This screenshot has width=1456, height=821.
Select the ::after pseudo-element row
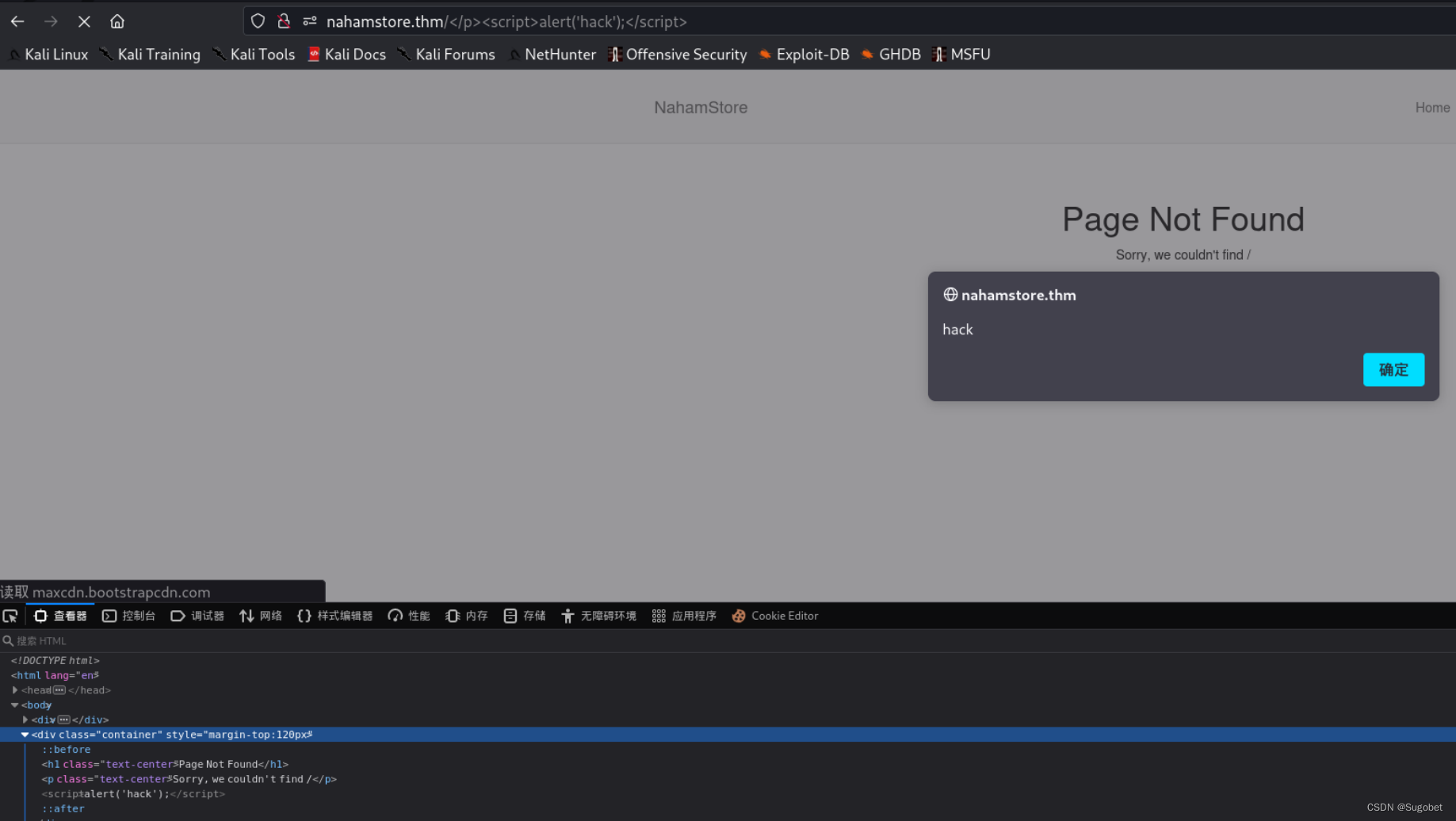click(63, 808)
